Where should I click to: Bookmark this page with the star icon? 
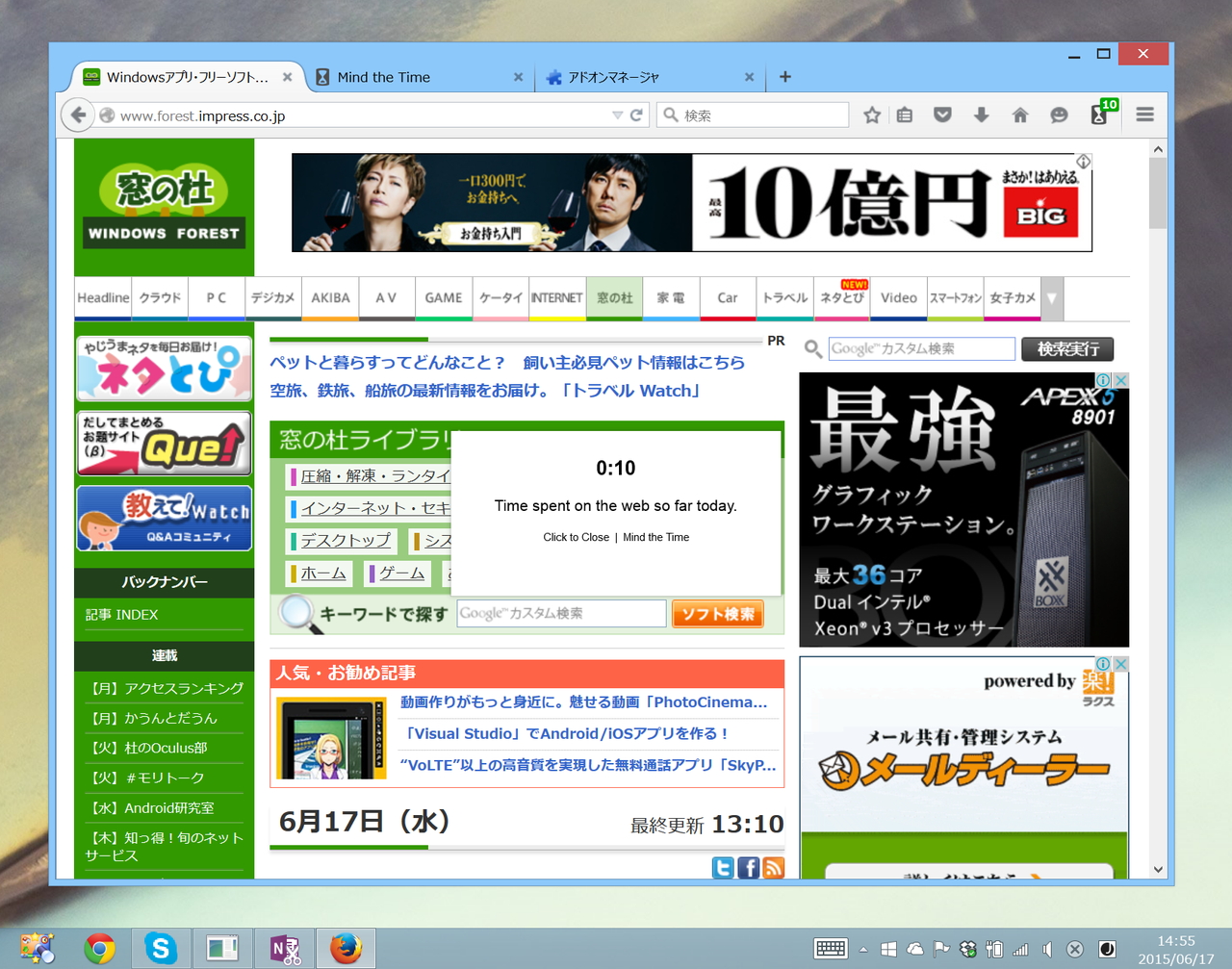click(x=872, y=115)
